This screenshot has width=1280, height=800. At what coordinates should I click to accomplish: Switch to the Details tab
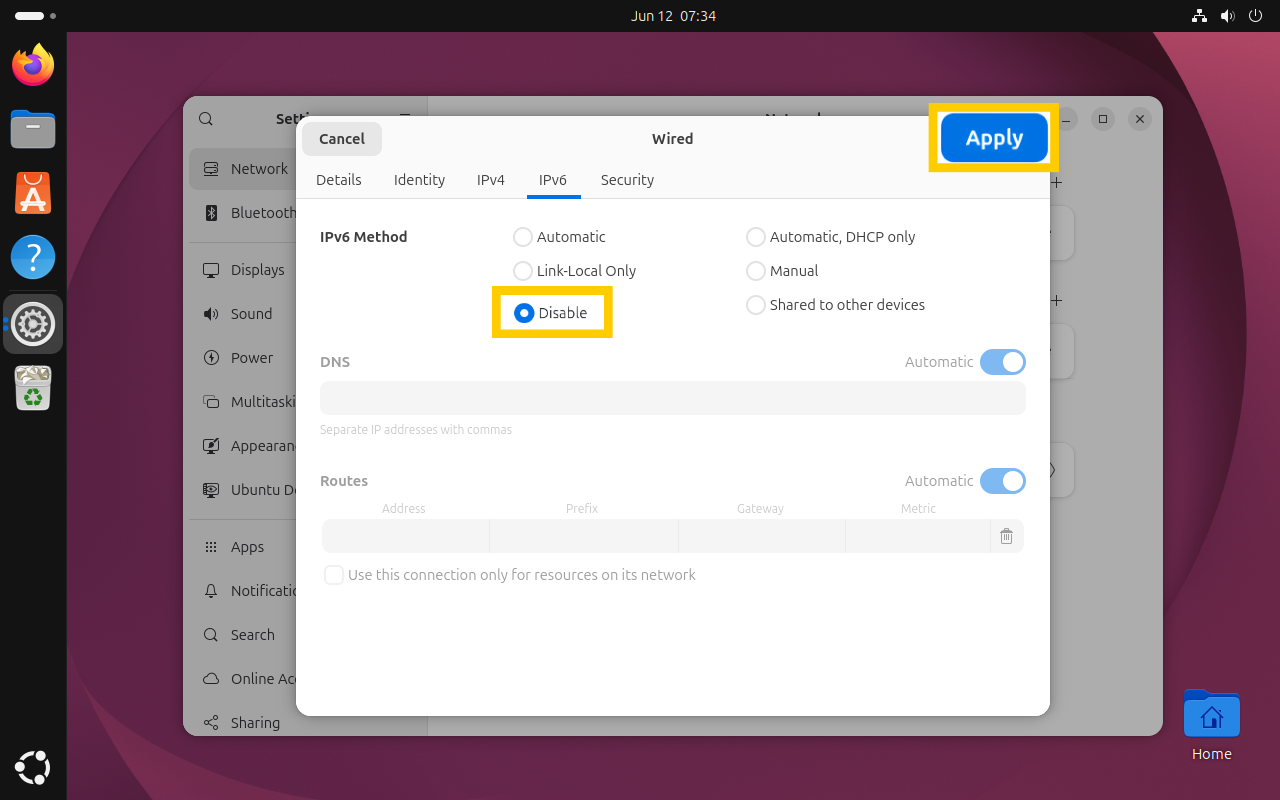[x=339, y=180]
